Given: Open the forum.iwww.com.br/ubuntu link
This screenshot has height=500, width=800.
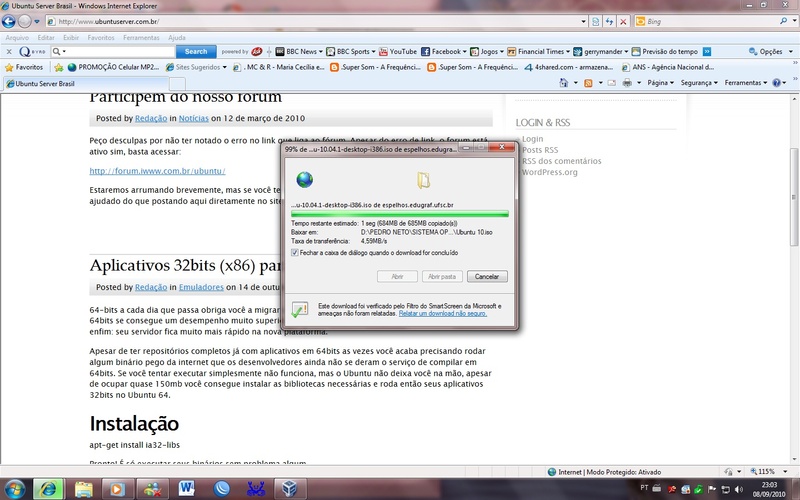Looking at the screenshot, I should point(157,171).
